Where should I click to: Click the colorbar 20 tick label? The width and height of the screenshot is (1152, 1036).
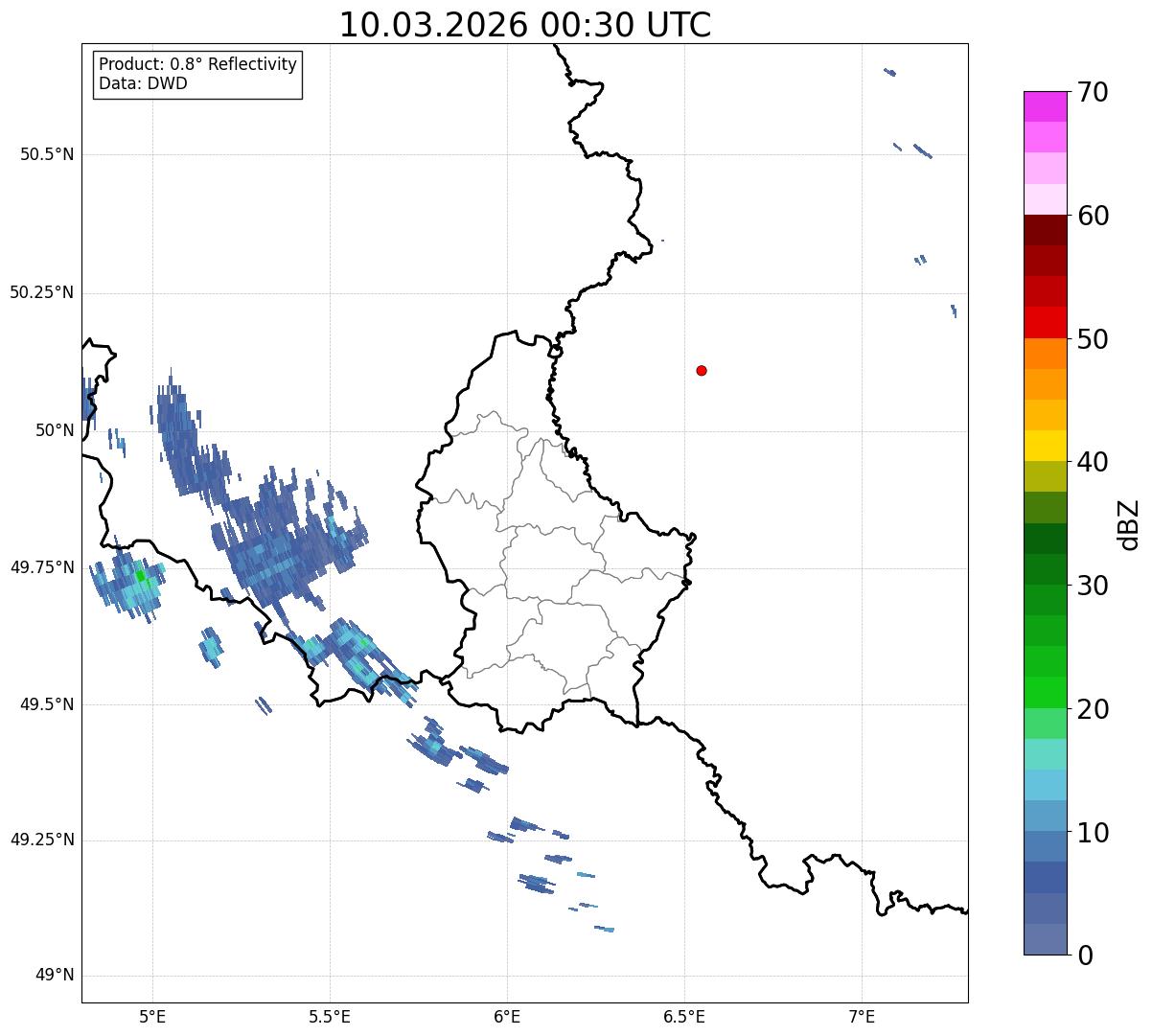1093,709
